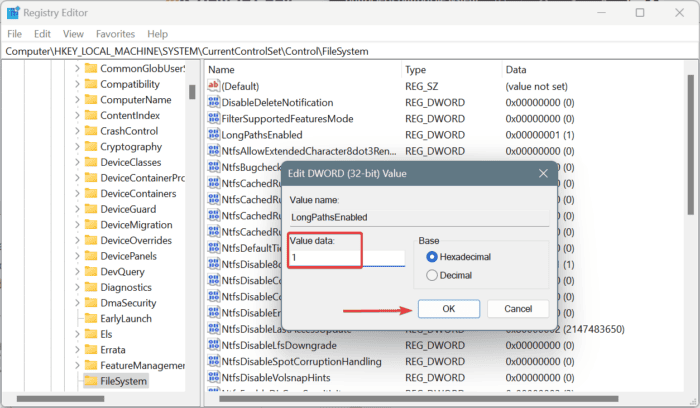
Task: Click the LongPathsEnabled DWORD icon
Action: coord(214,134)
